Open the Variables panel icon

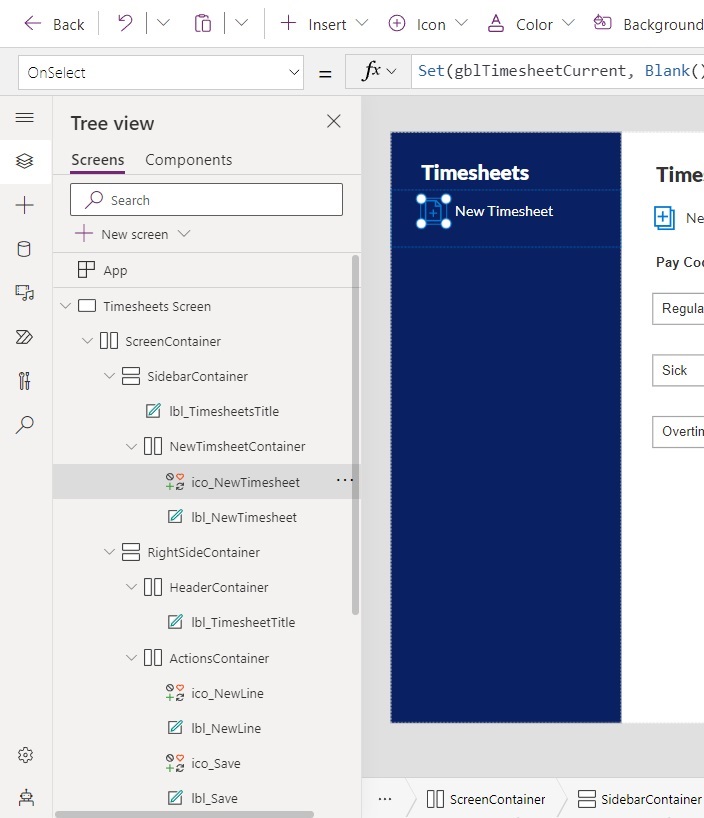[x=25, y=381]
